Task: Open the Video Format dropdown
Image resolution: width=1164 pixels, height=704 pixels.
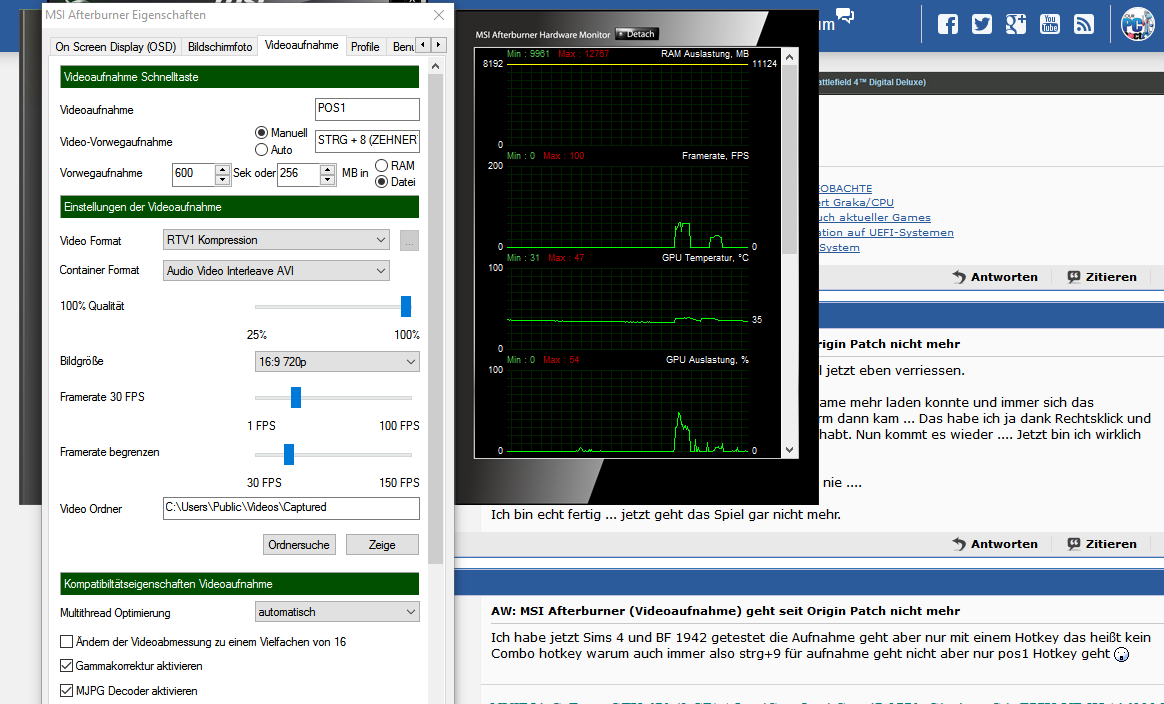Action: (276, 241)
